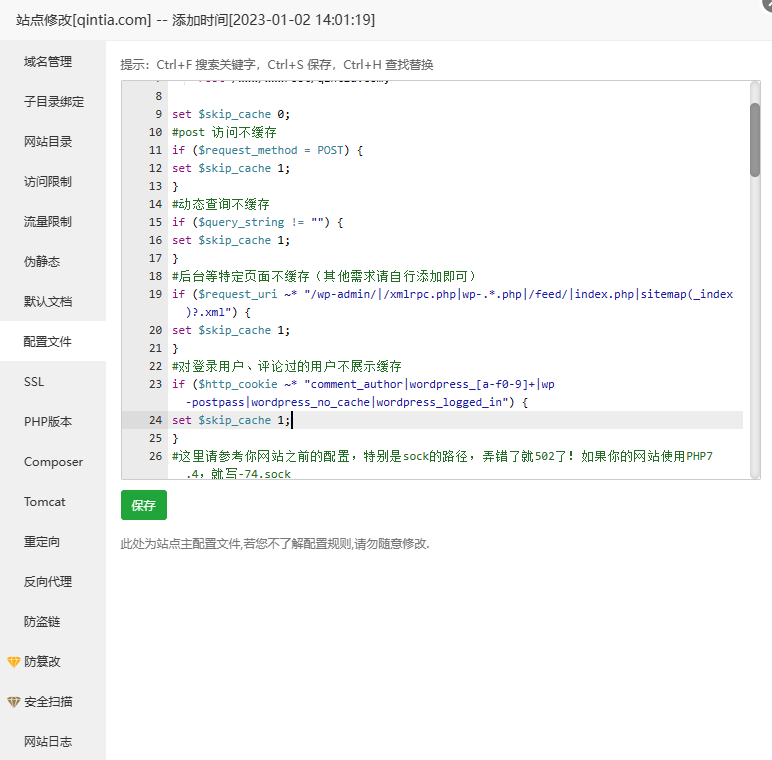Open the SSL settings

click(x=34, y=381)
